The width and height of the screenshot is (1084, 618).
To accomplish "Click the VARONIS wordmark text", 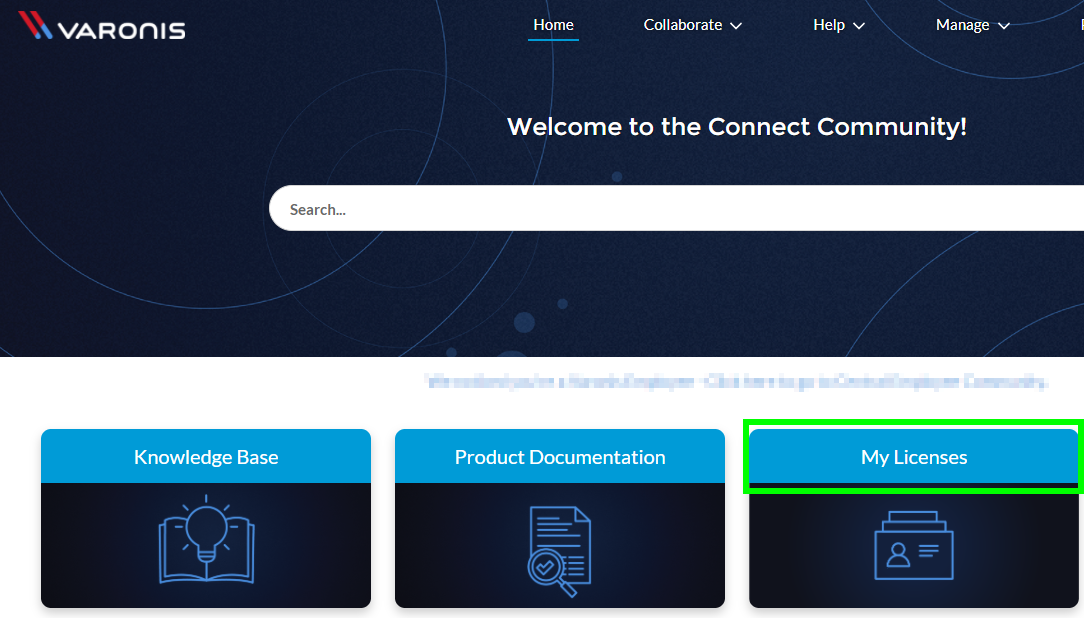I will (x=121, y=29).
